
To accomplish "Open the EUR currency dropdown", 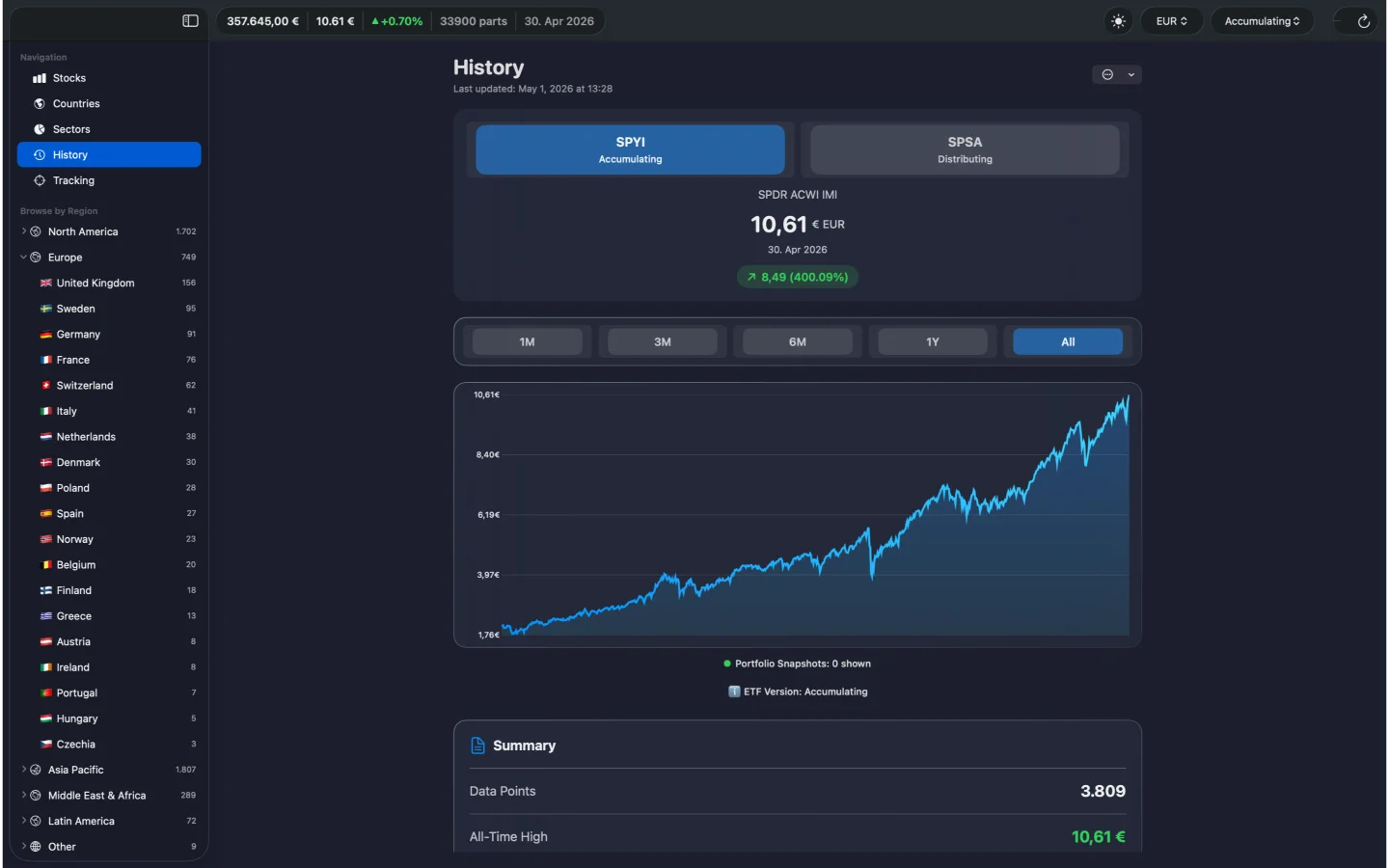I will click(x=1172, y=21).
